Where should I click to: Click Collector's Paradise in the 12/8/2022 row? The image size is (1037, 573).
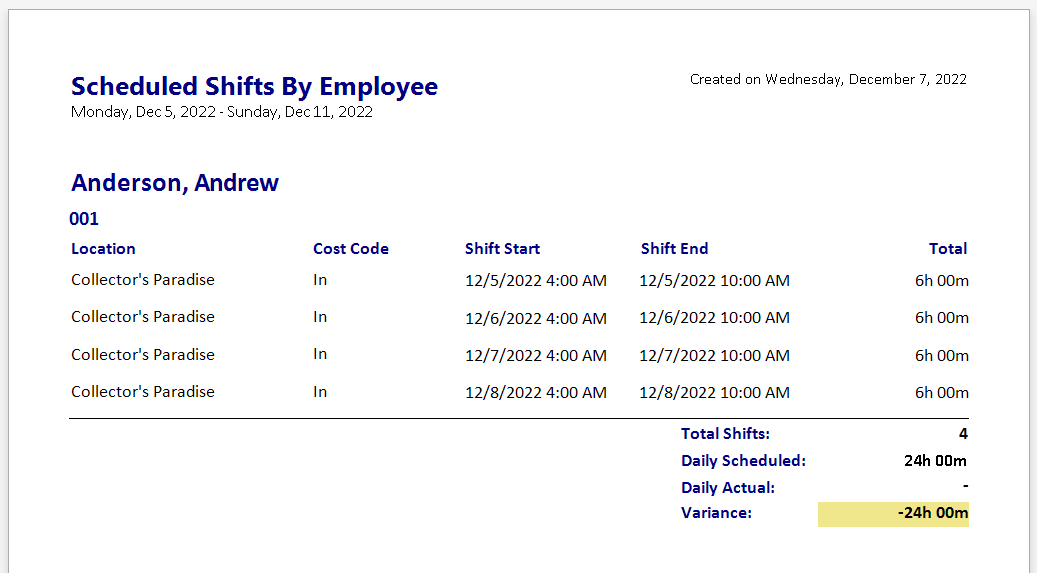[143, 392]
